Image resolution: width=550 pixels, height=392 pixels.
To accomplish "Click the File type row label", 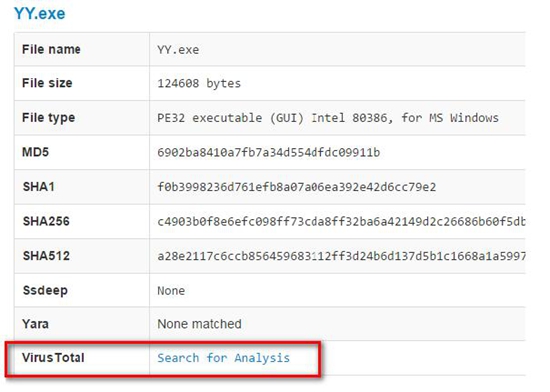I will [x=48, y=118].
